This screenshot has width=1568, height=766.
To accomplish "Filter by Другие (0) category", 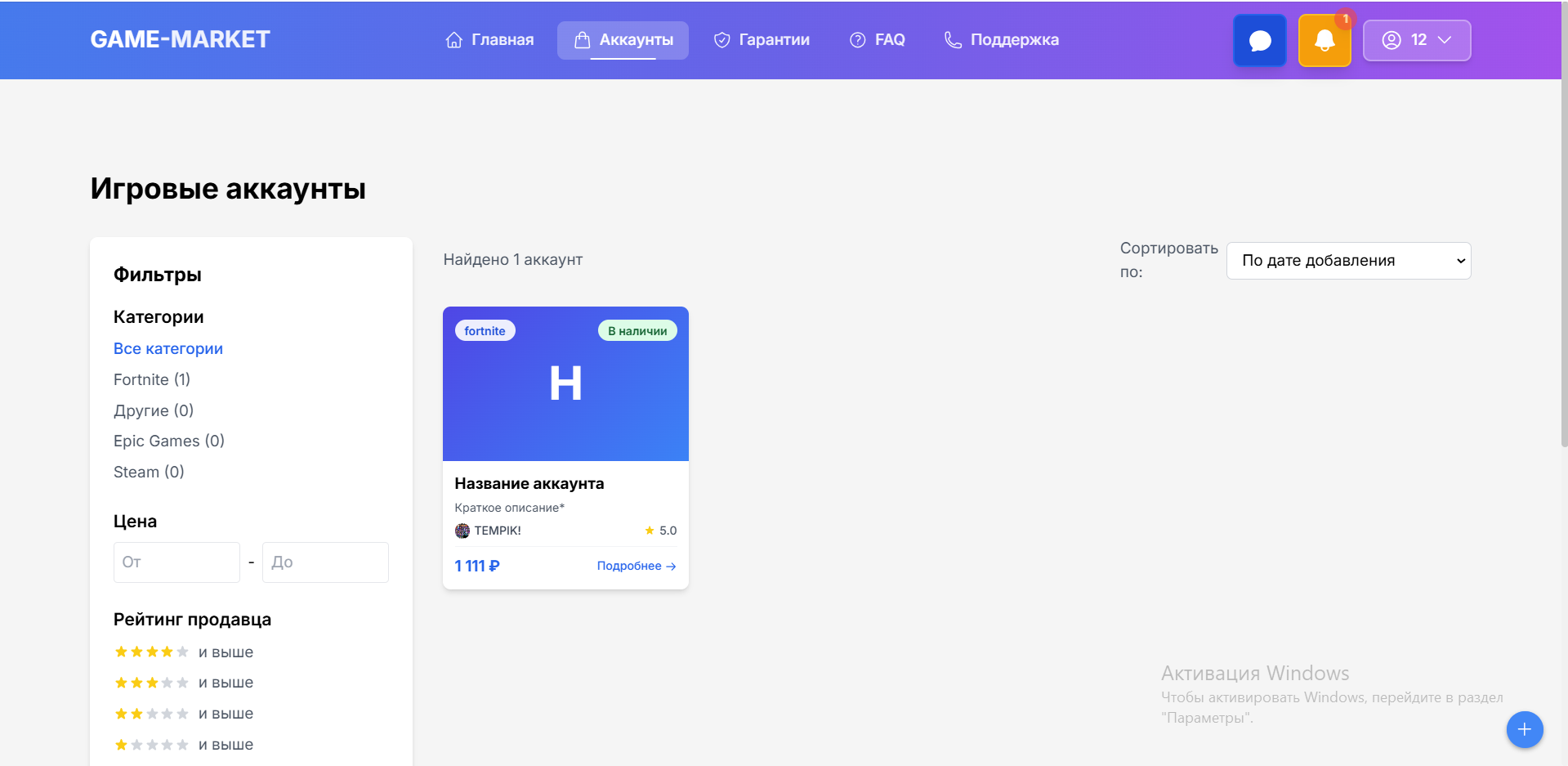I will (x=154, y=410).
